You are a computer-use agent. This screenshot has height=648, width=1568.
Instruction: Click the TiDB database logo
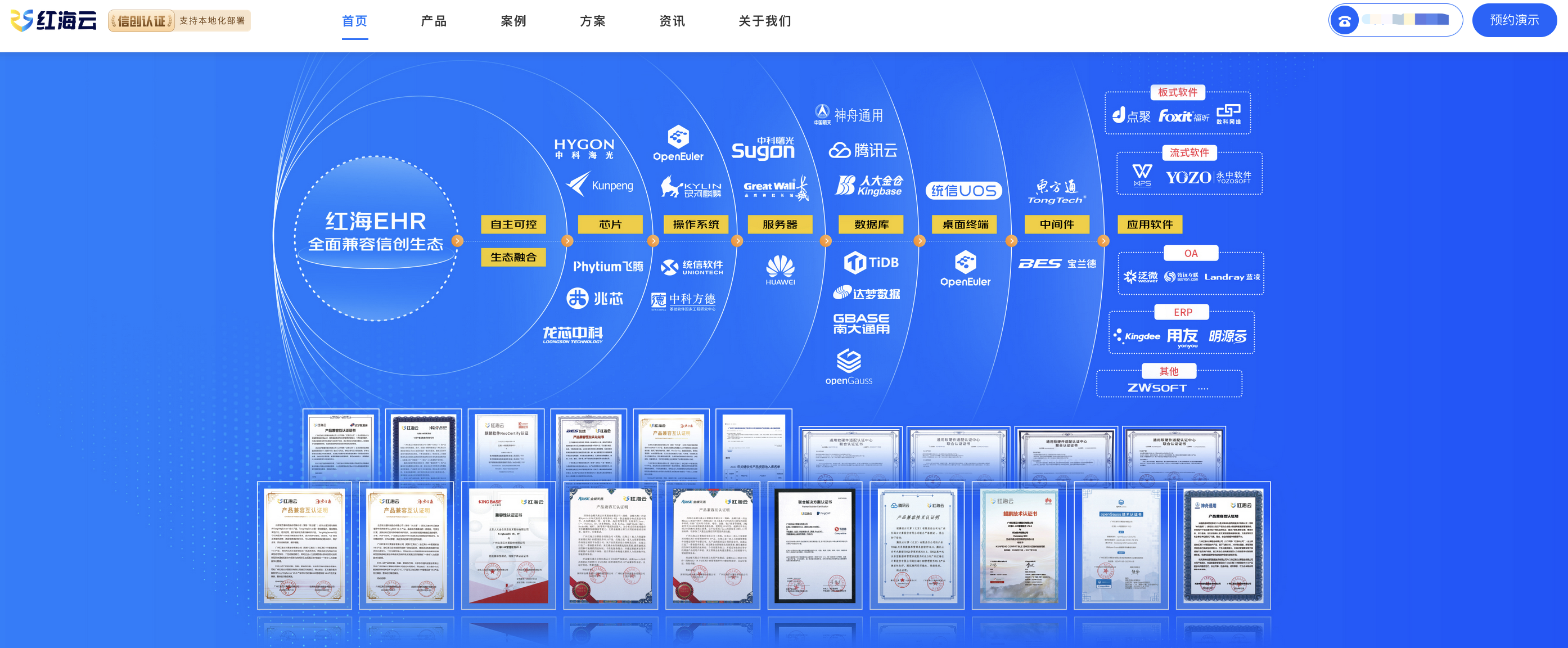pos(871,263)
